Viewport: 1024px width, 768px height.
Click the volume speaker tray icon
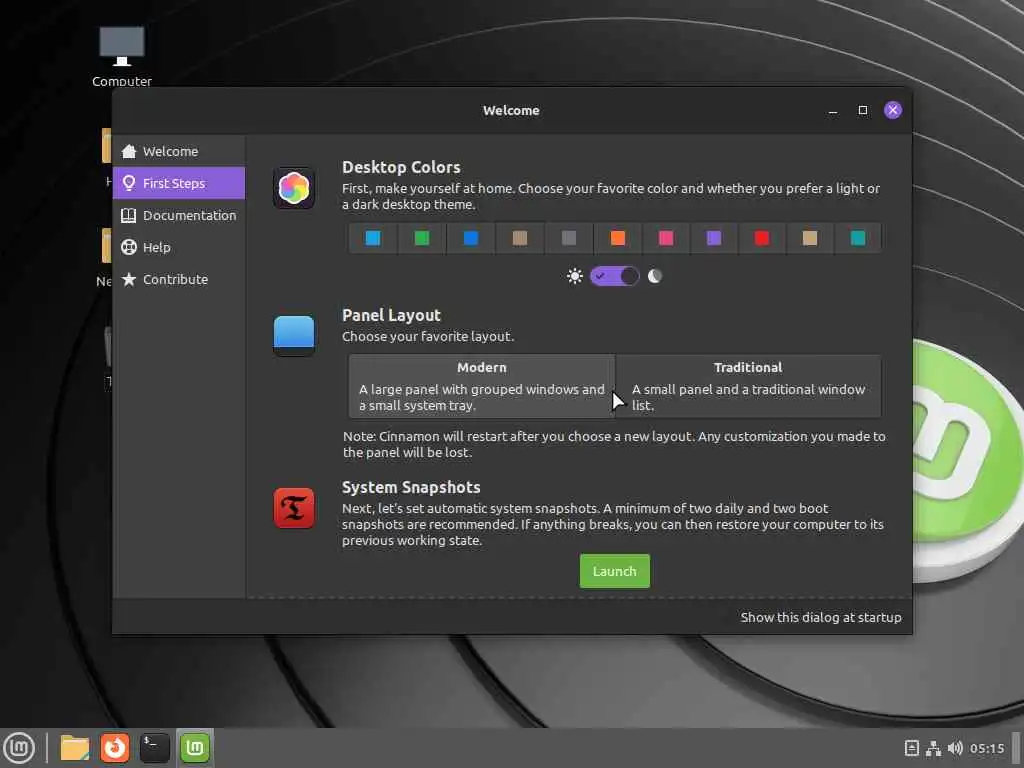click(x=955, y=748)
